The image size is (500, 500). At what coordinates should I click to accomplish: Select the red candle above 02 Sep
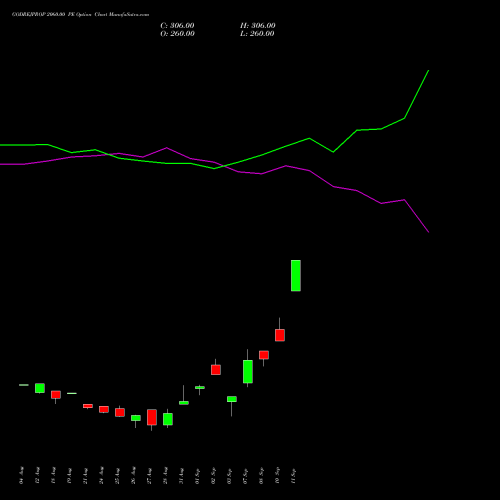216,370
